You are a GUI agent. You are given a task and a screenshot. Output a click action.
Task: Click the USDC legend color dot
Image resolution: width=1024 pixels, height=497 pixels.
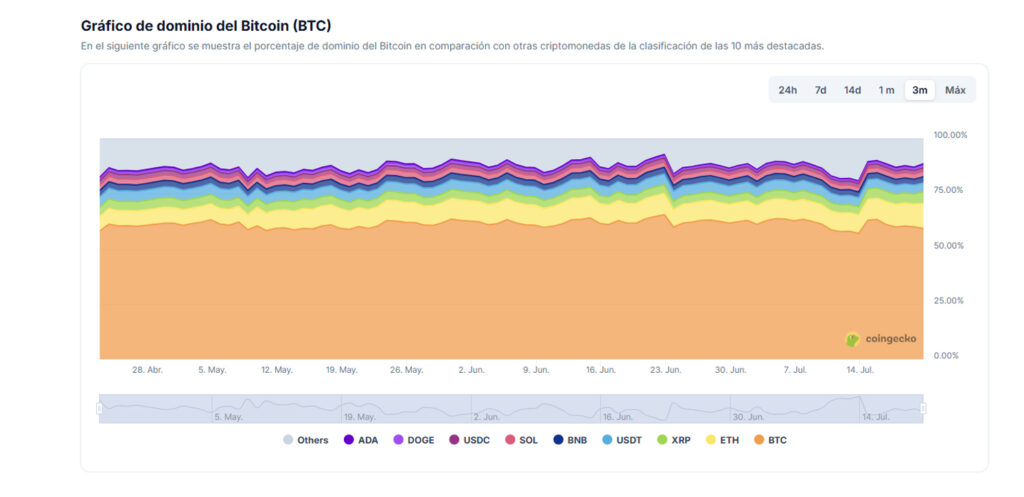point(453,440)
